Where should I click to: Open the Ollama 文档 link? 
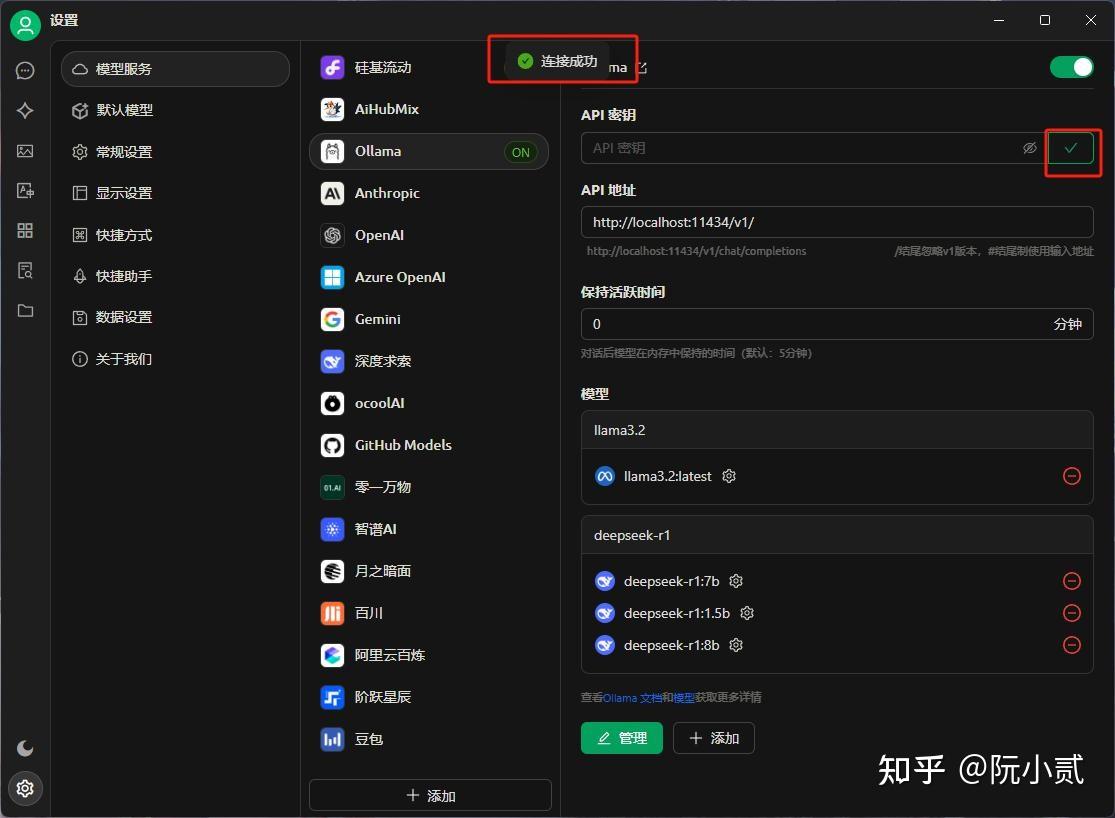pos(632,698)
